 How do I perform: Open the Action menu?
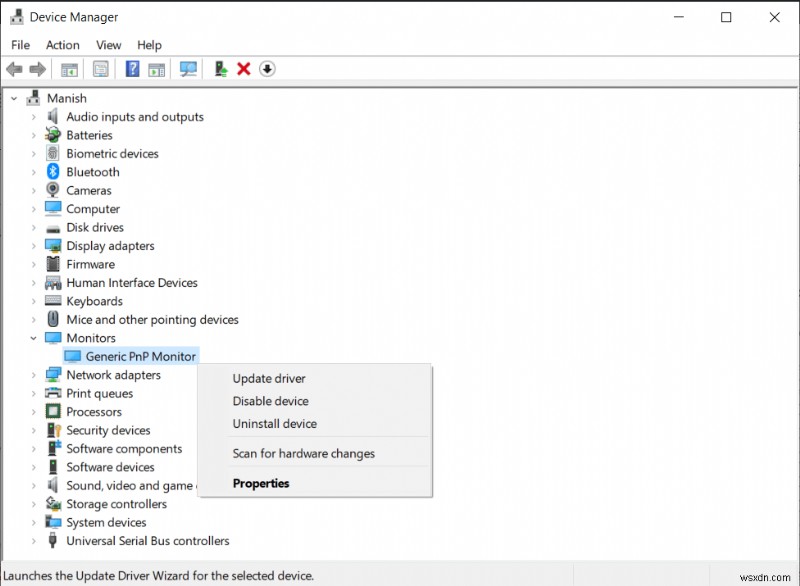[x=62, y=44]
